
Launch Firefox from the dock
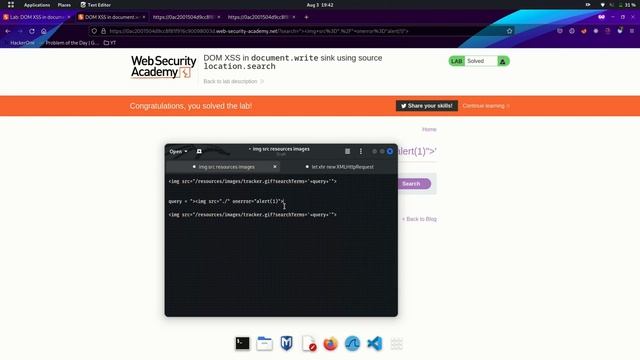[331, 343]
